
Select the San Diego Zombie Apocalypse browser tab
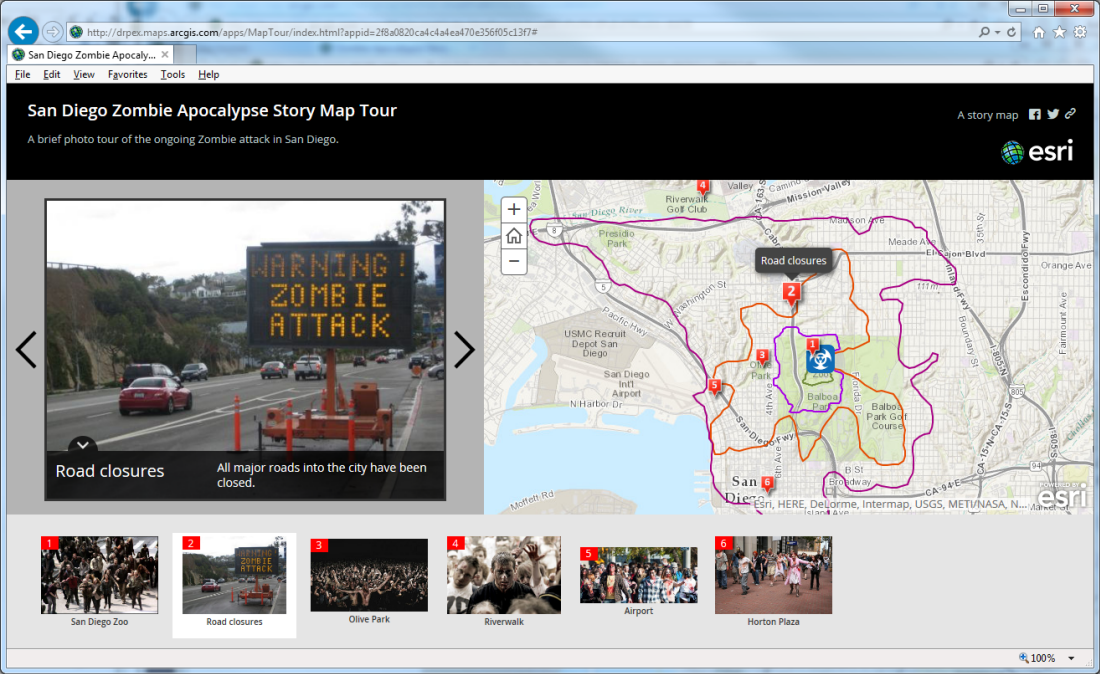pos(91,55)
